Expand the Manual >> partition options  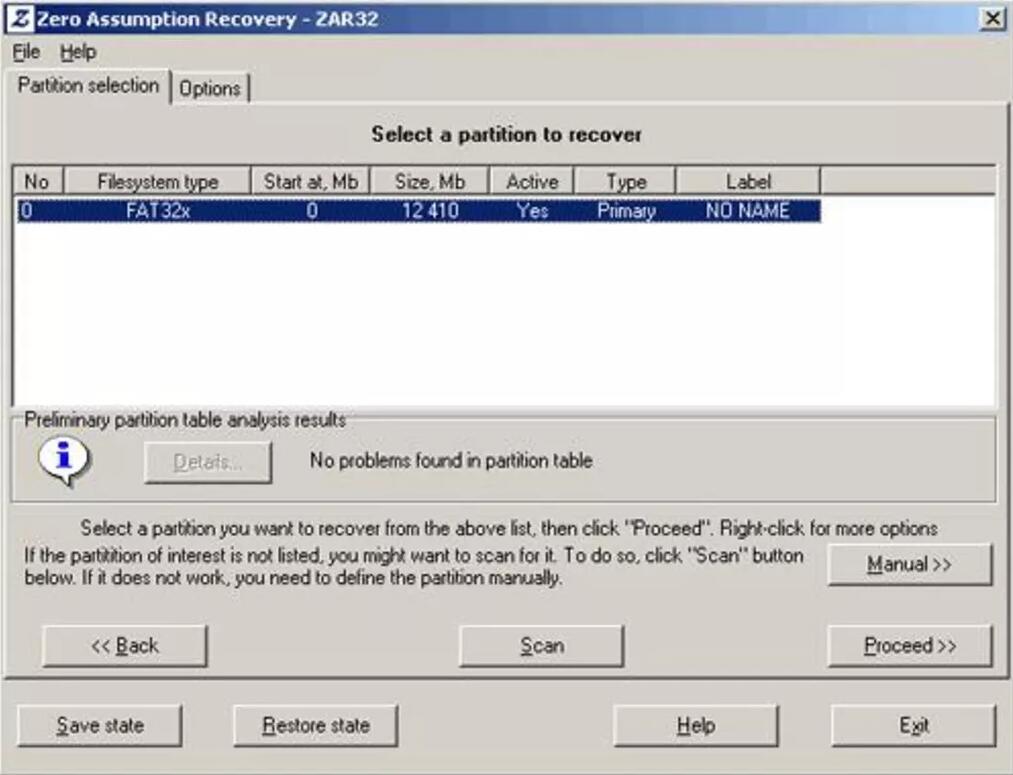(x=909, y=565)
